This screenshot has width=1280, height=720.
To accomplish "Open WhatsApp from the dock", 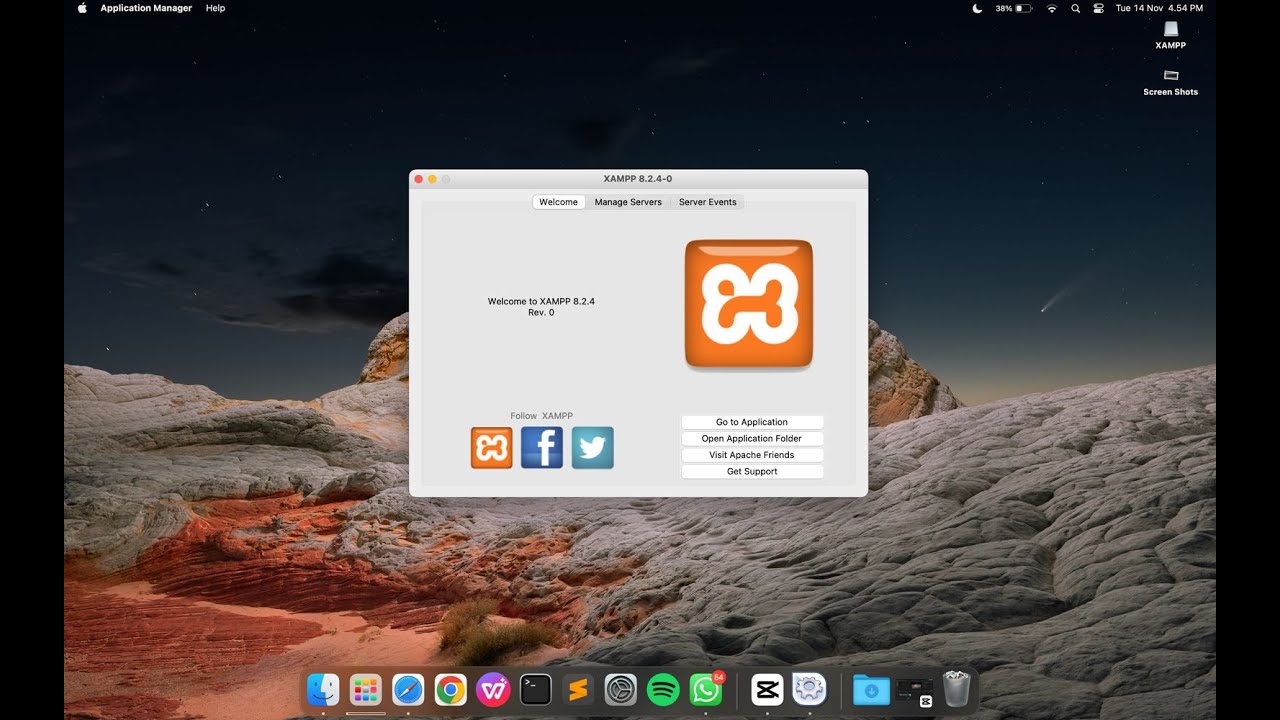I will tap(706, 689).
